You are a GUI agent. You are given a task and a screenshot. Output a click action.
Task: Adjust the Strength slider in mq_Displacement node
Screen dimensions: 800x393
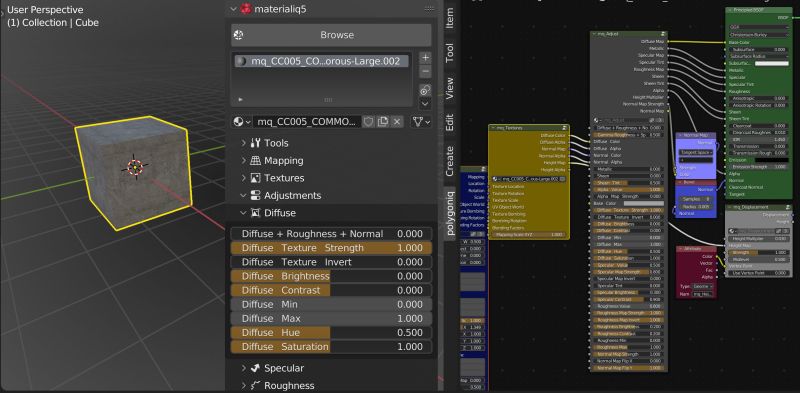(758, 253)
